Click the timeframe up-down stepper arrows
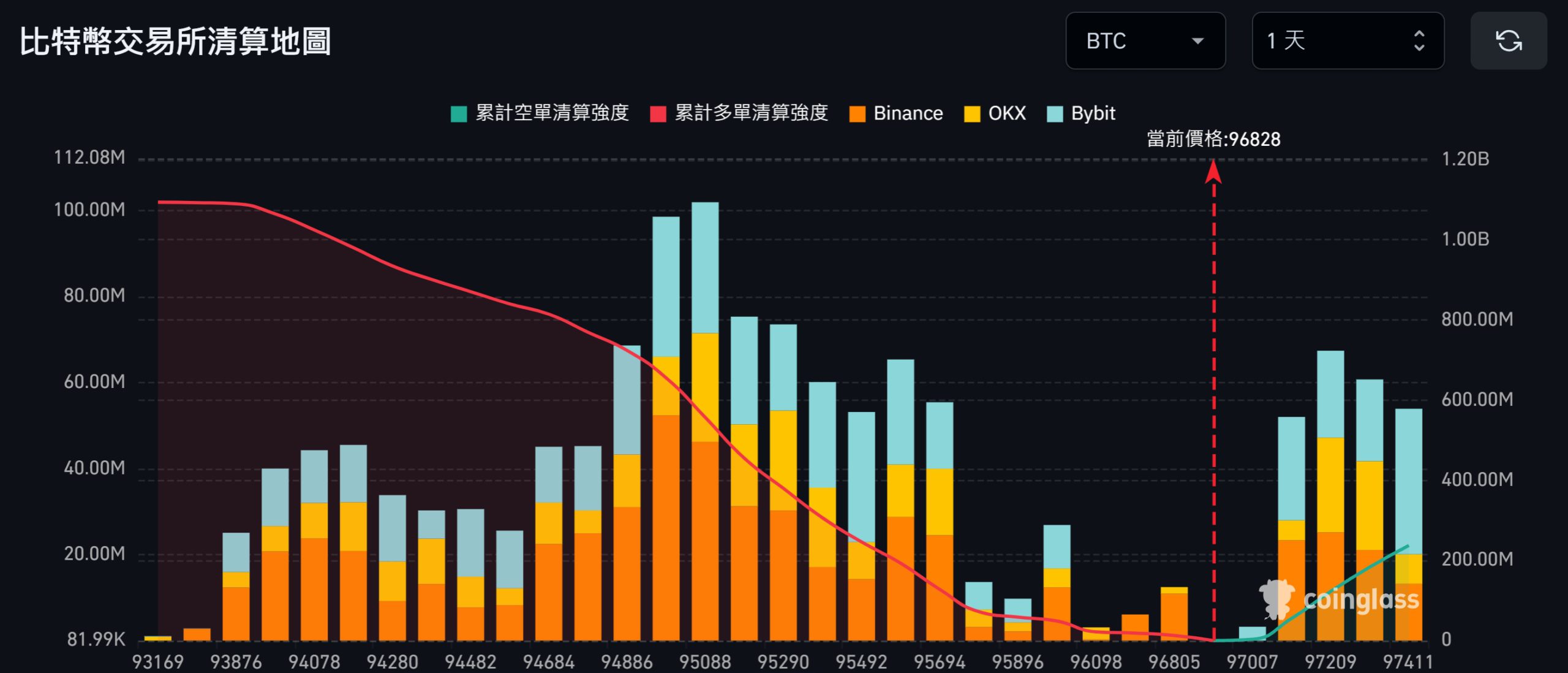Screen dimensions: 1568x673 coord(1419,41)
